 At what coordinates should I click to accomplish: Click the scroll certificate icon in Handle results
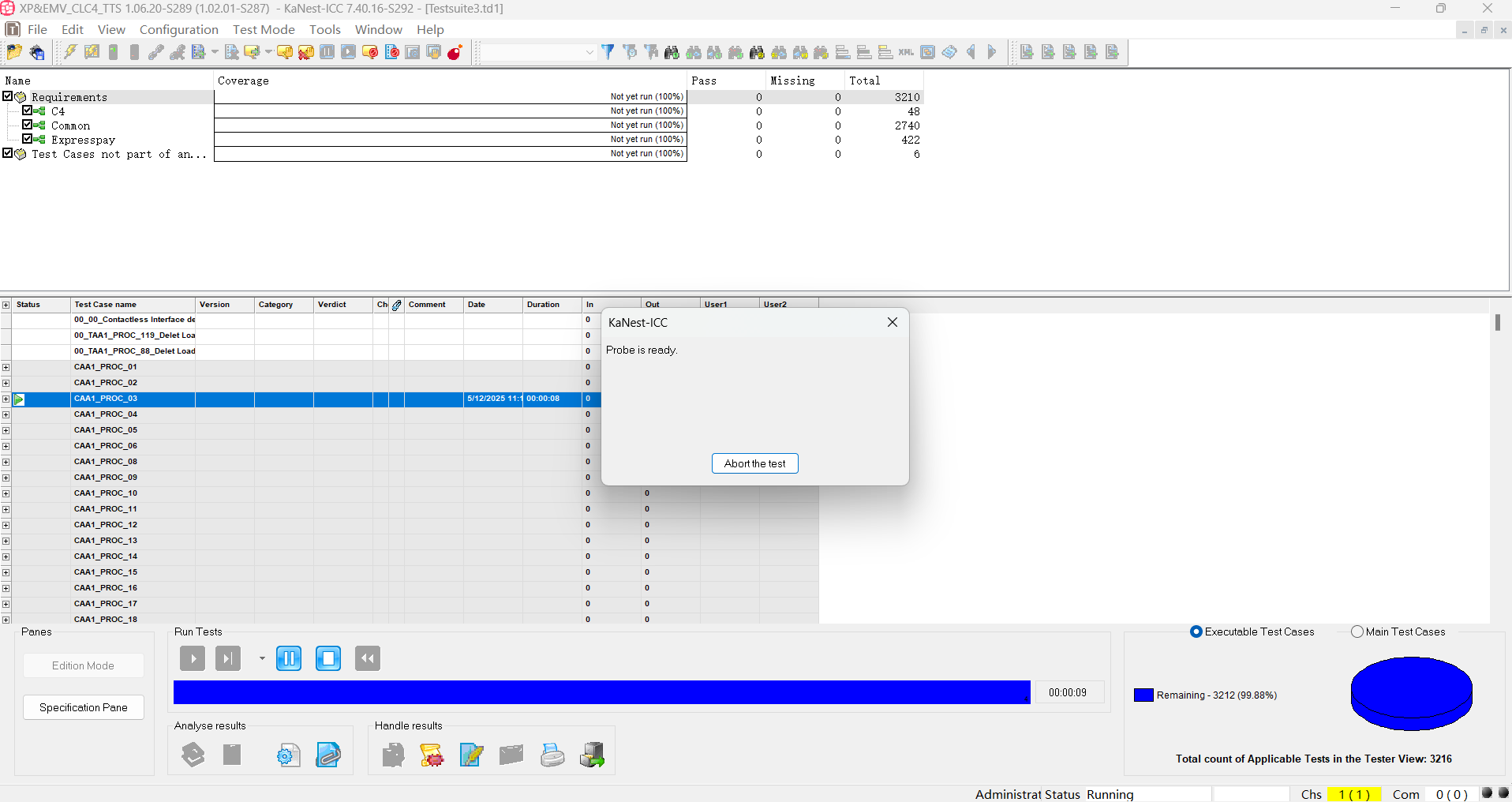point(432,755)
